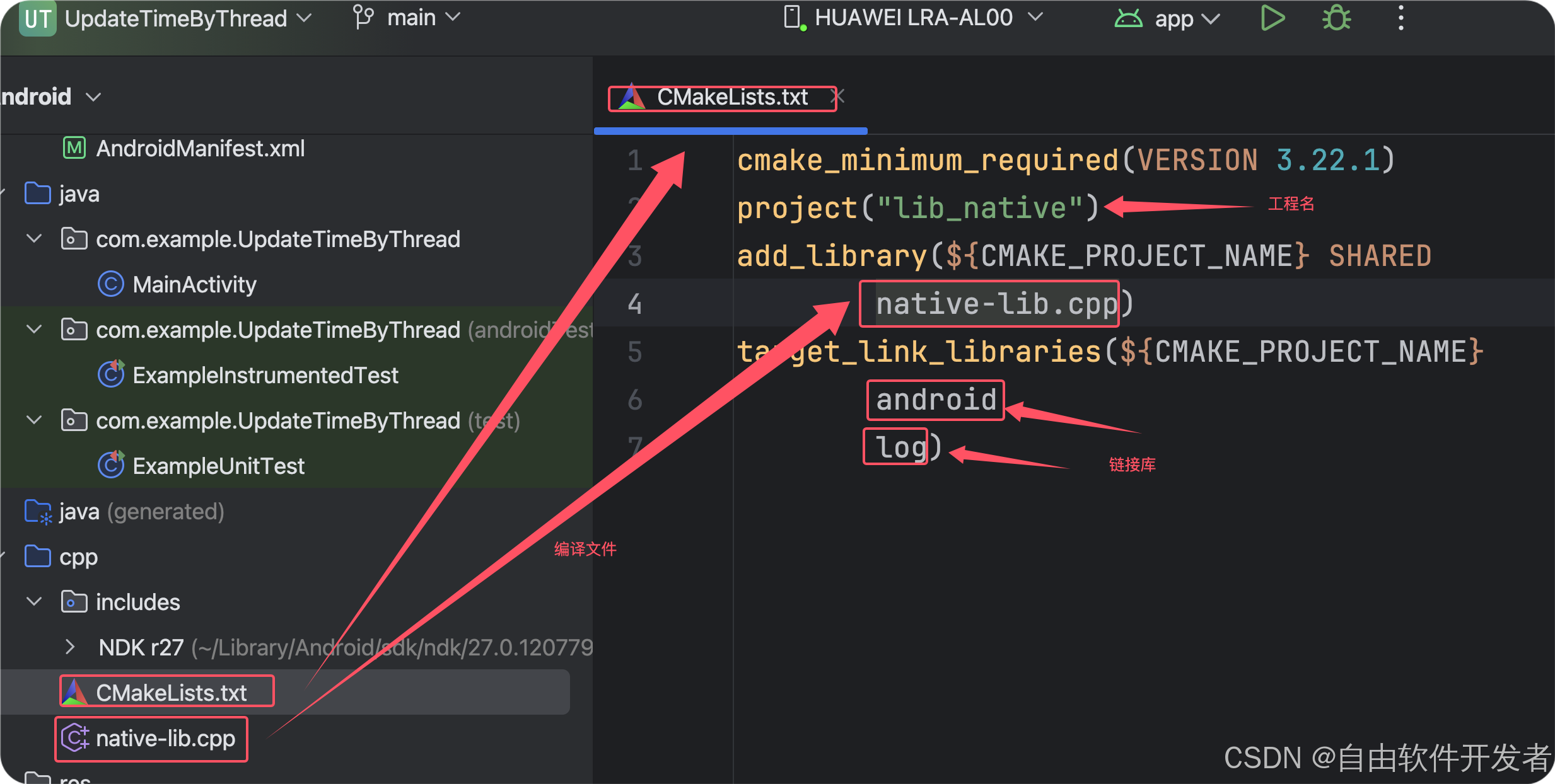Select the cpp folder

tap(78, 558)
